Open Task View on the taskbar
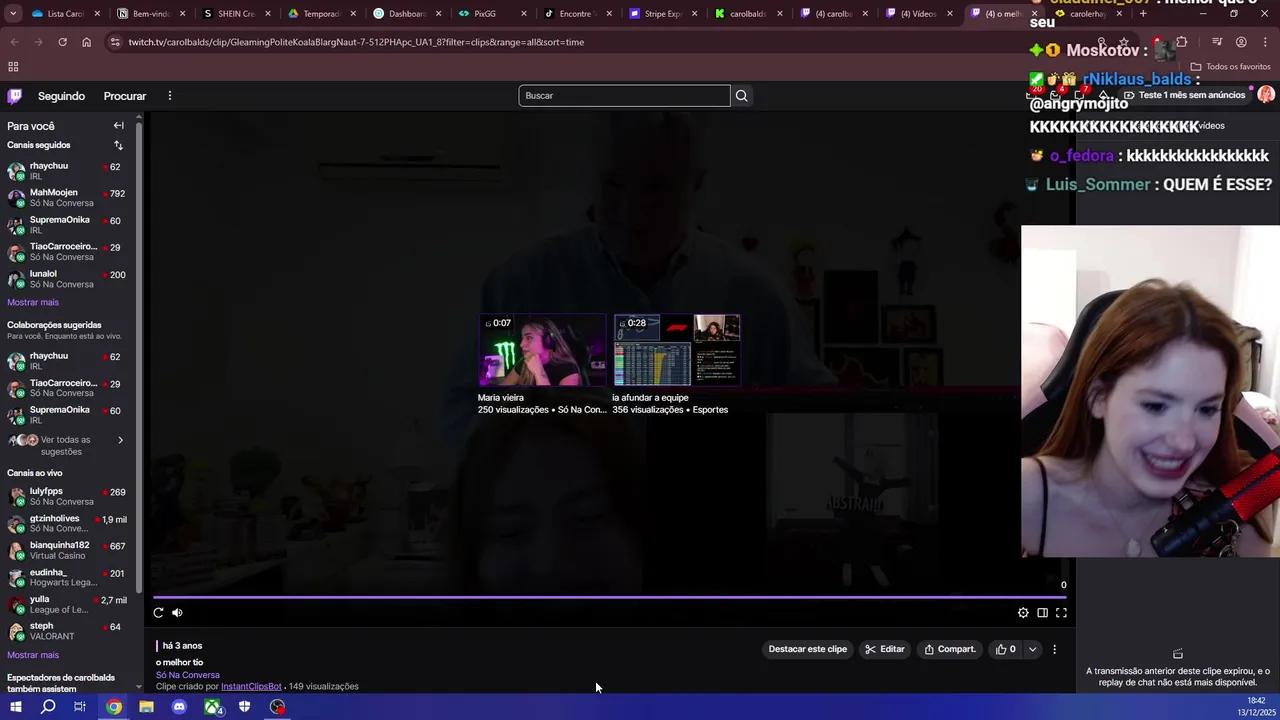The width and height of the screenshot is (1280, 720). pyautogui.click(x=80, y=707)
